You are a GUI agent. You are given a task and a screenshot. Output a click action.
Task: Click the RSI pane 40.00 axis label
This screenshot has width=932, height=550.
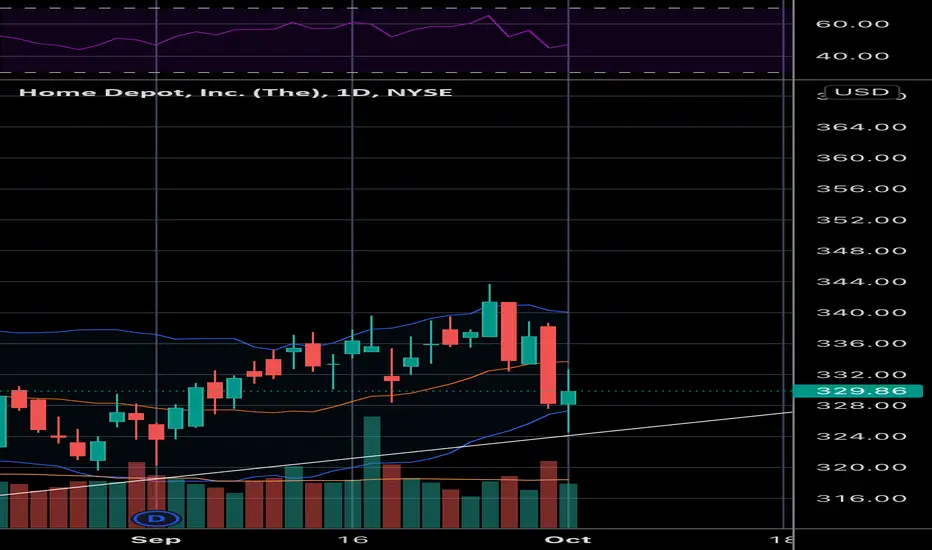(x=852, y=56)
